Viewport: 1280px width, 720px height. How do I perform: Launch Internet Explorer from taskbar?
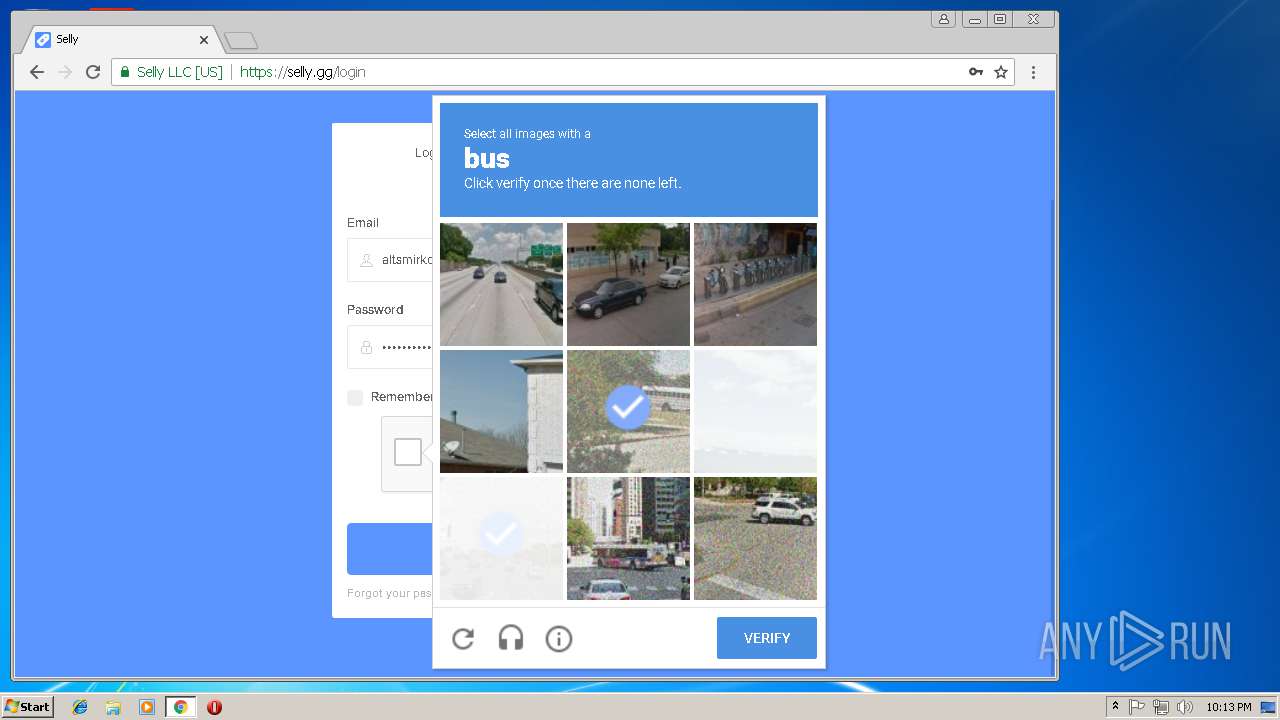pos(80,707)
